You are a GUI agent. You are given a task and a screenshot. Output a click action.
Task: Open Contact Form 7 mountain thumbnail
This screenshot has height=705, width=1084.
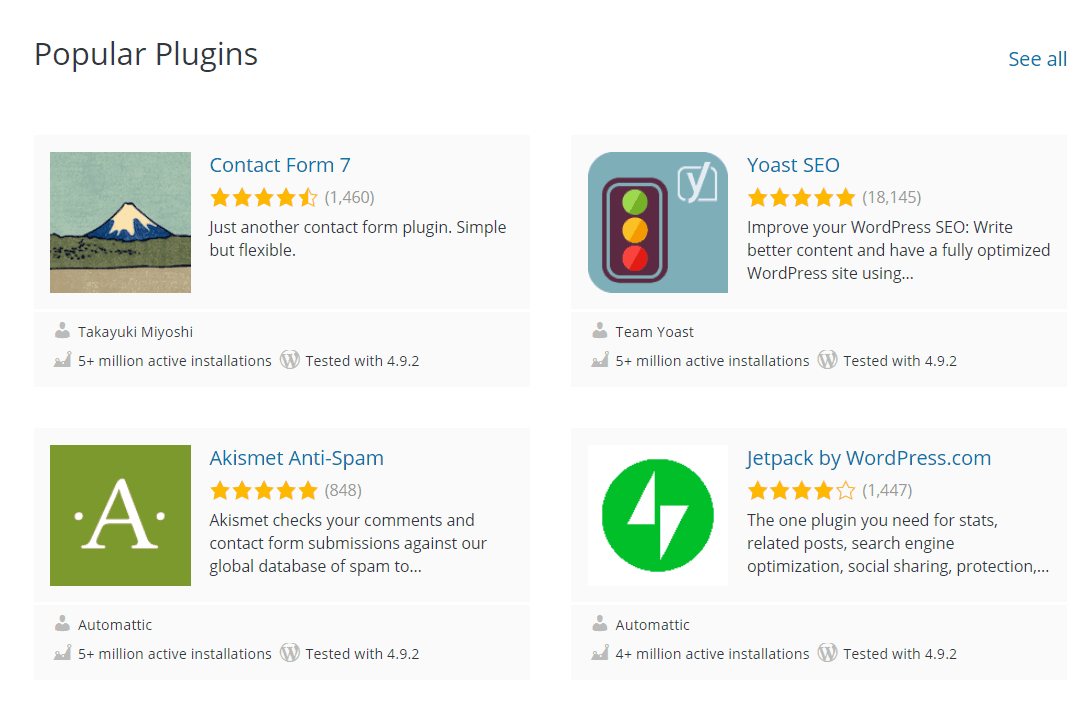click(120, 223)
